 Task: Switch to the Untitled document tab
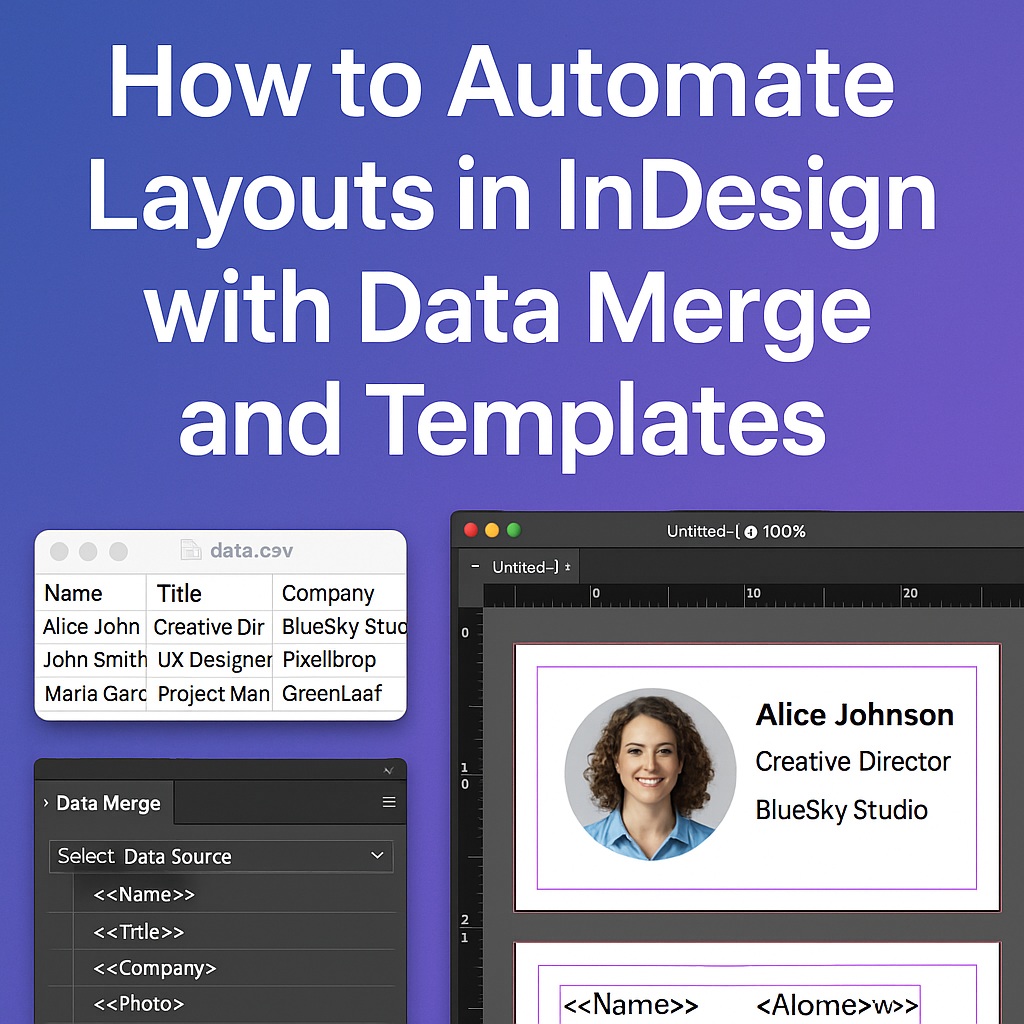coord(524,566)
